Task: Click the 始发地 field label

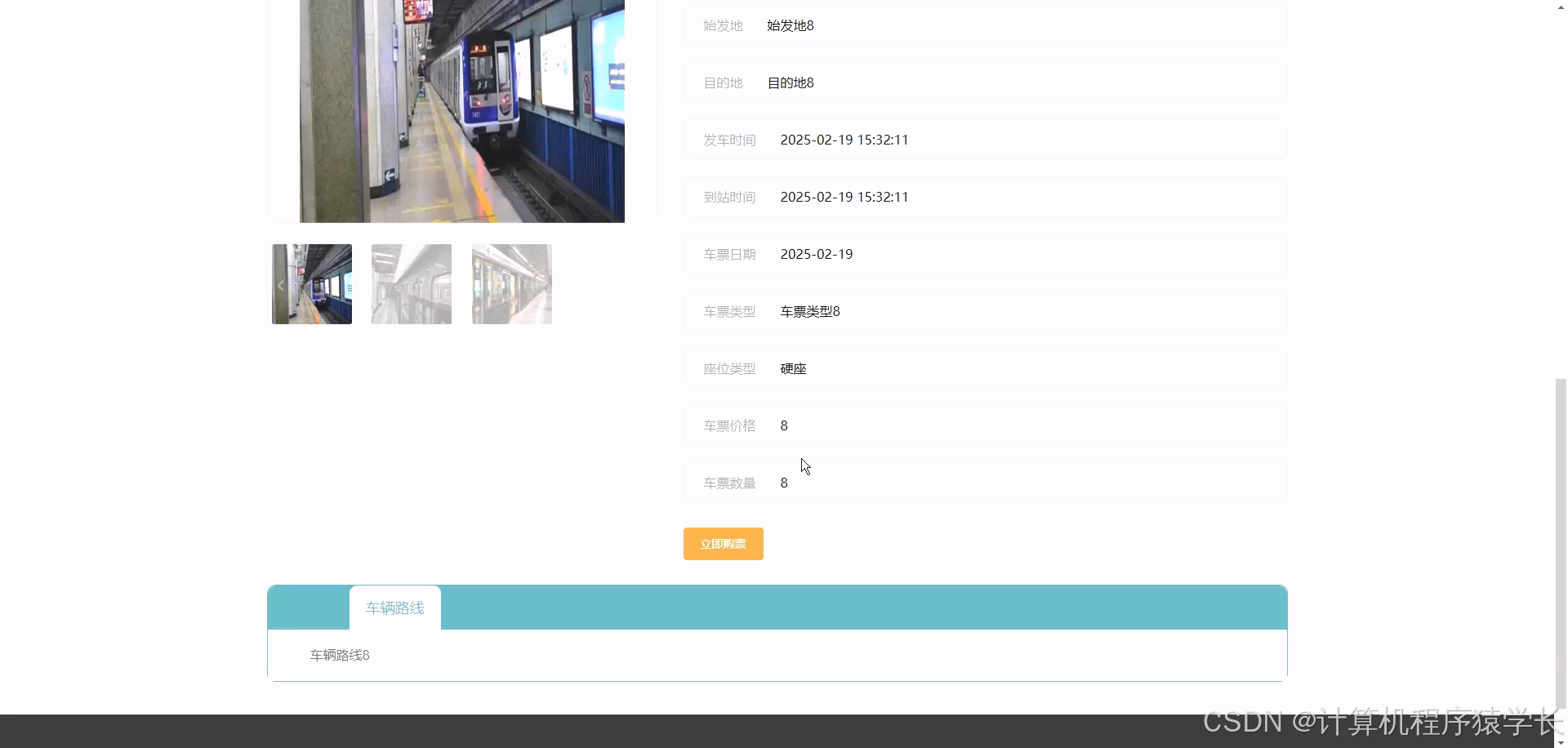Action: (x=723, y=25)
